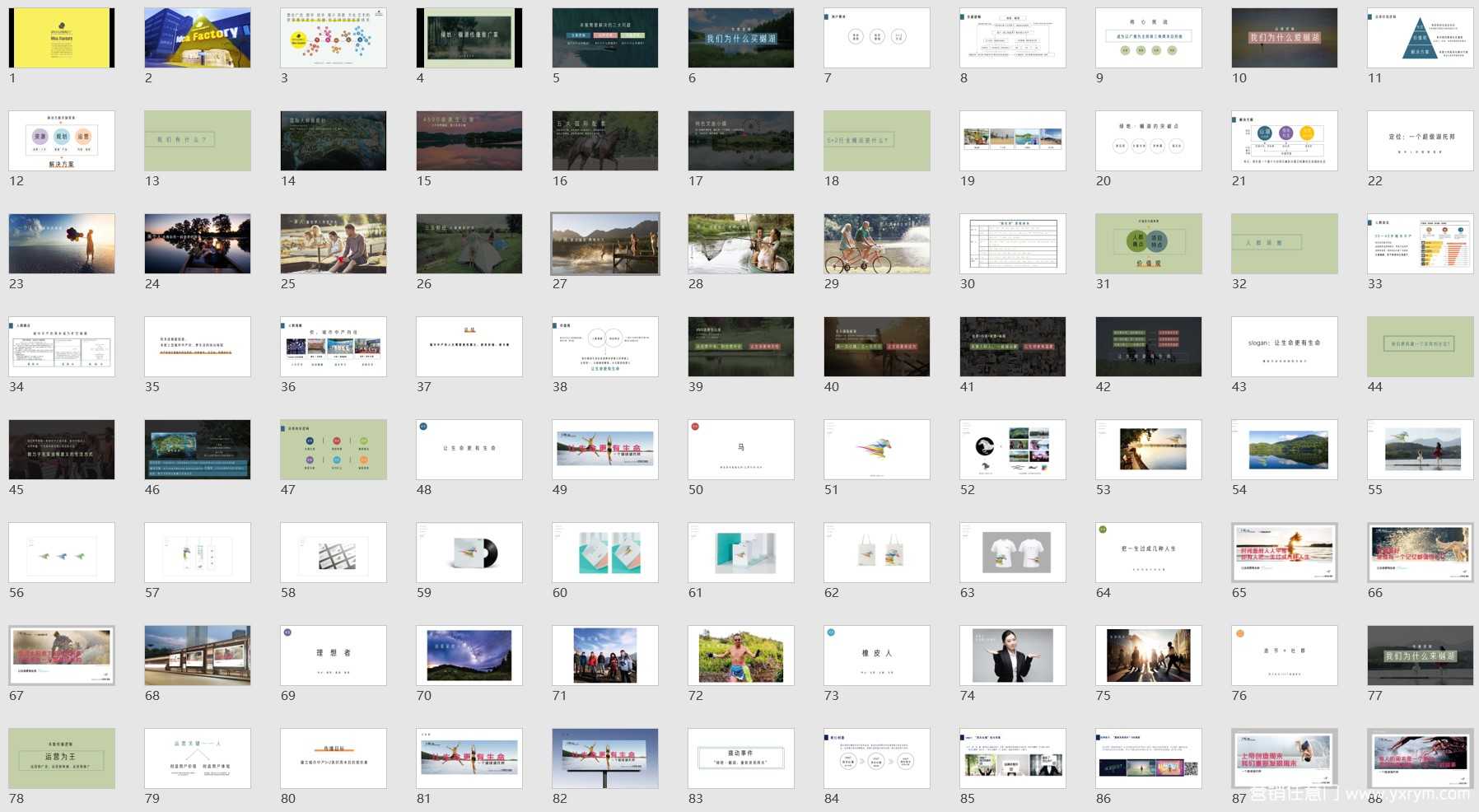Select slide 51 with colorful horse logo
Image resolution: width=1479 pixels, height=812 pixels.
(877, 450)
